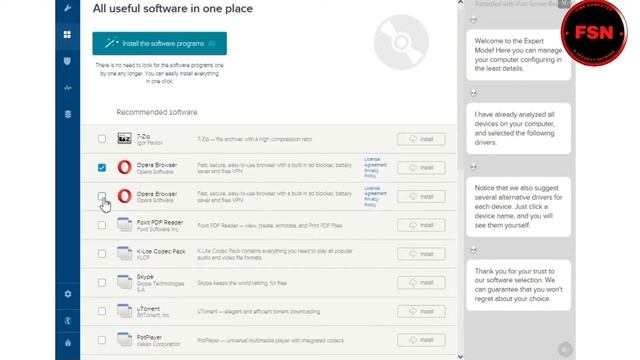Click the uTorrent application icon
Image resolution: width=640 pixels, height=360 pixels.
[124, 311]
